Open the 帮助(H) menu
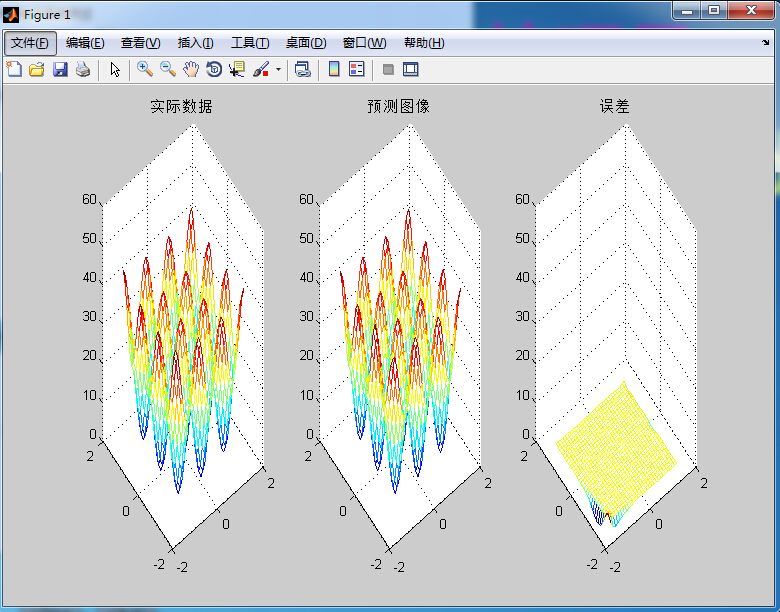The height and width of the screenshot is (612, 780). (x=424, y=43)
